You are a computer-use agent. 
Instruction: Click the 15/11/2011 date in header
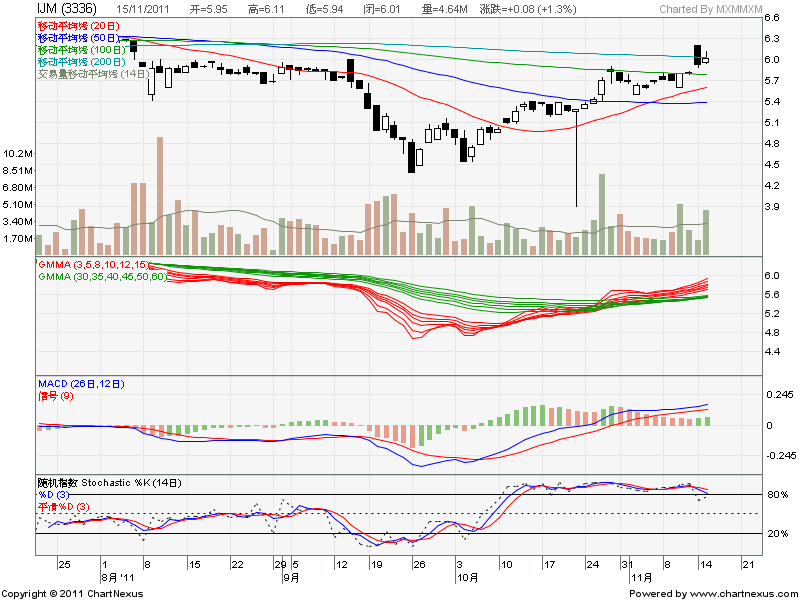pyautogui.click(x=144, y=9)
